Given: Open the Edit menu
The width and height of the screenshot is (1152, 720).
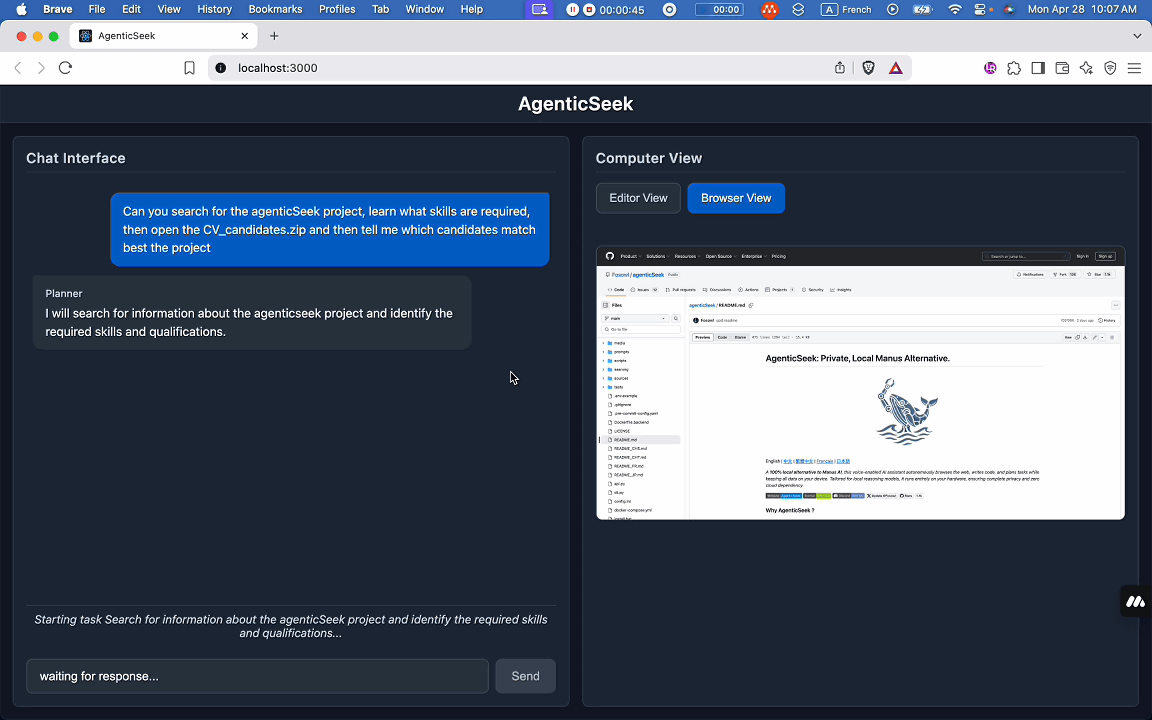Looking at the screenshot, I should (x=132, y=10).
